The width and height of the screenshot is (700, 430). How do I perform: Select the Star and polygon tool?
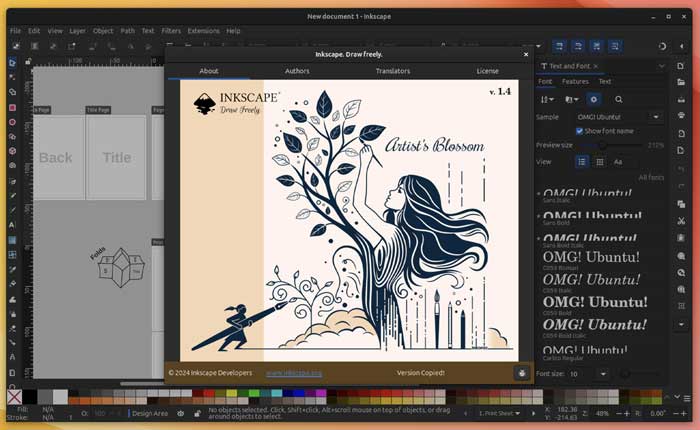tap(12, 137)
